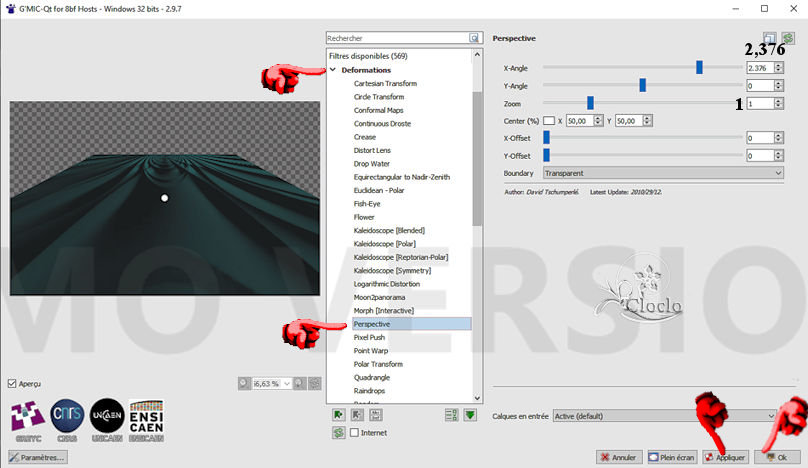Click the green expand/collapse all folders icon
Viewport: 808px width, 468px height.
click(470, 414)
